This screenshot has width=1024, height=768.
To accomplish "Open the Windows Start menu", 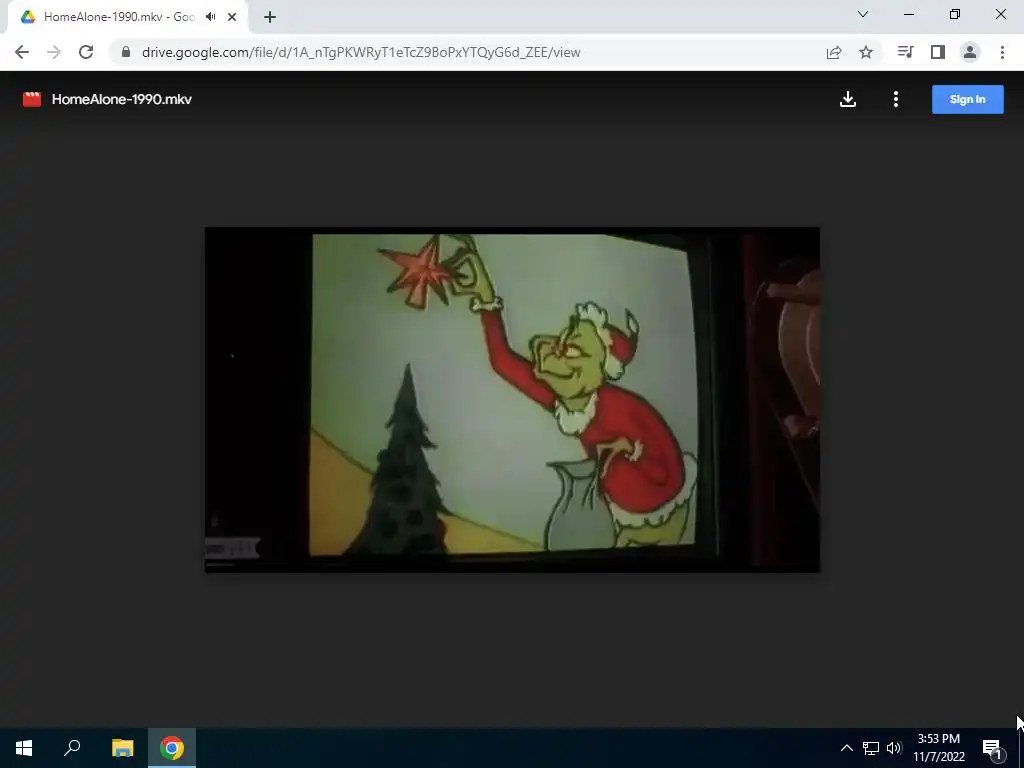I will [24, 748].
